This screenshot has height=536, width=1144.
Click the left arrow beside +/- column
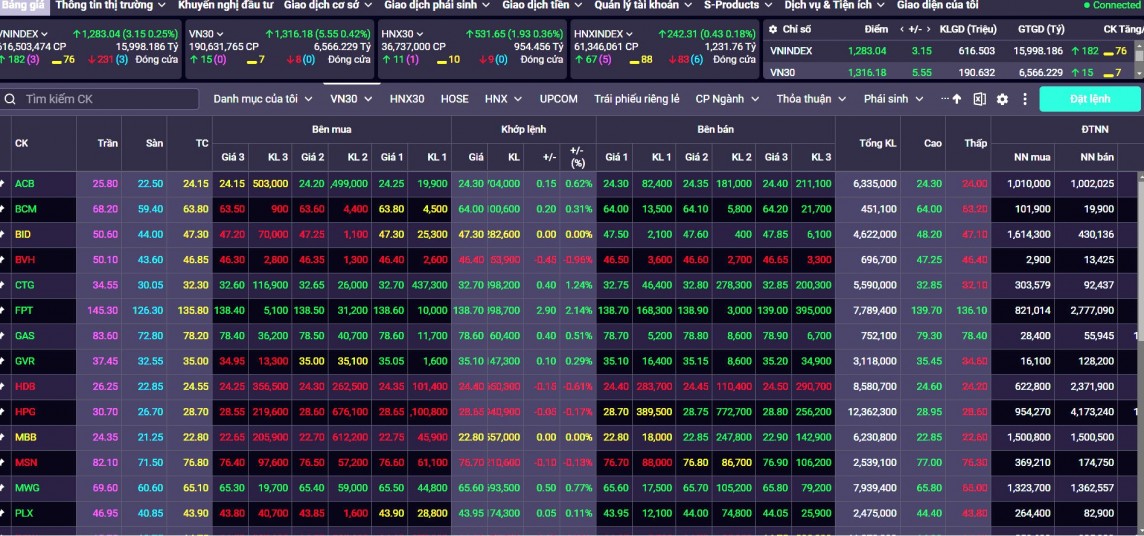904,29
